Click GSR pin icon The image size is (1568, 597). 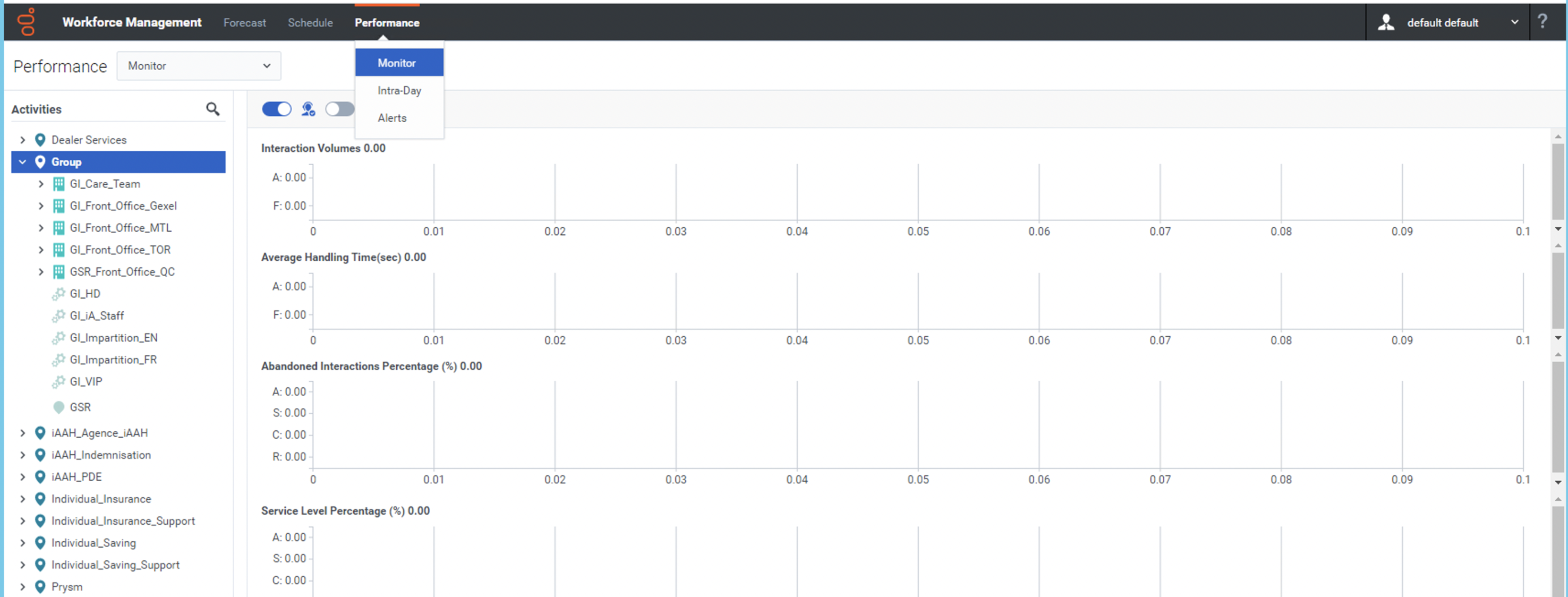point(58,407)
